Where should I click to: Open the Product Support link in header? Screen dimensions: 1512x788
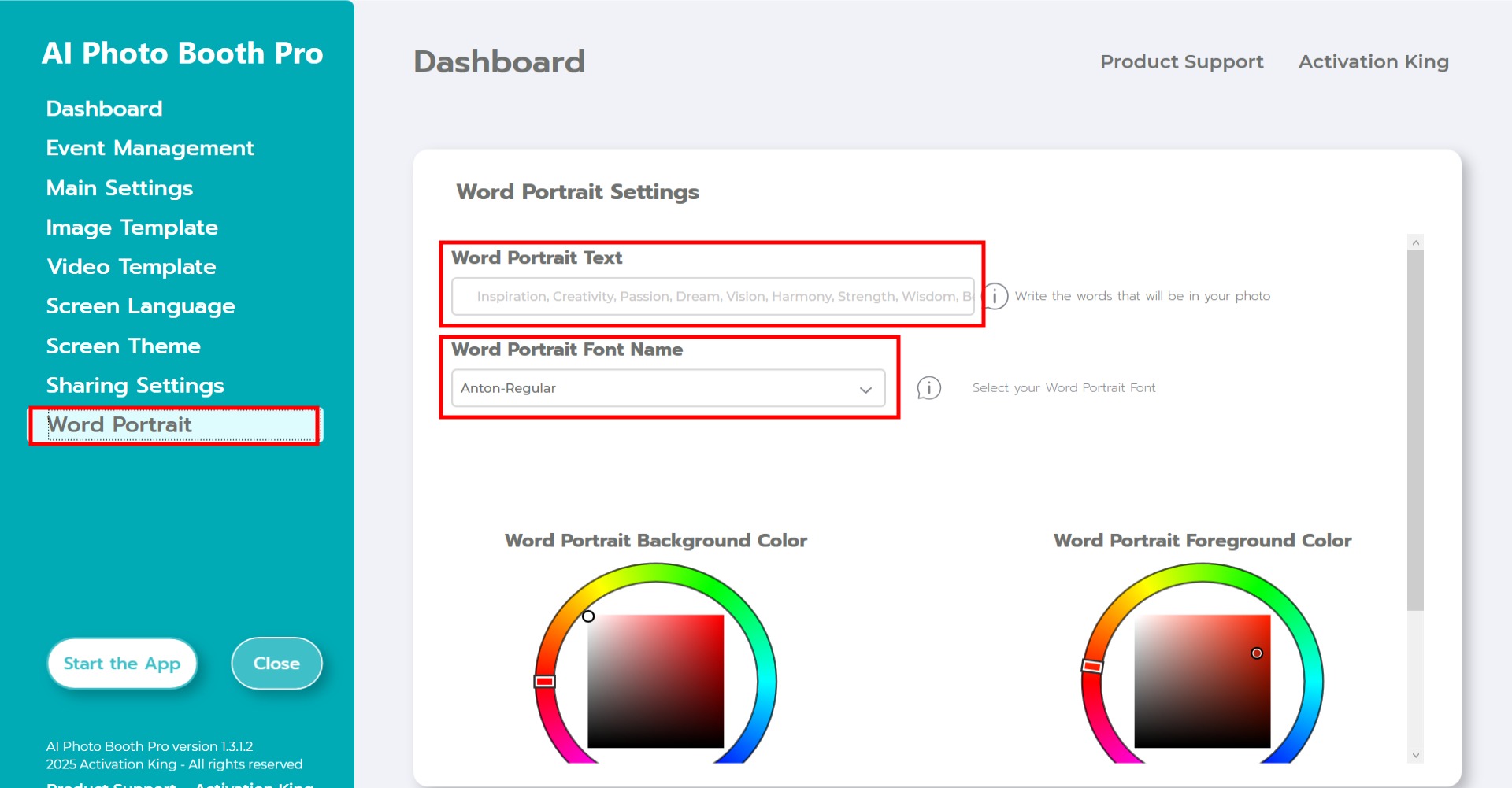(x=1181, y=62)
